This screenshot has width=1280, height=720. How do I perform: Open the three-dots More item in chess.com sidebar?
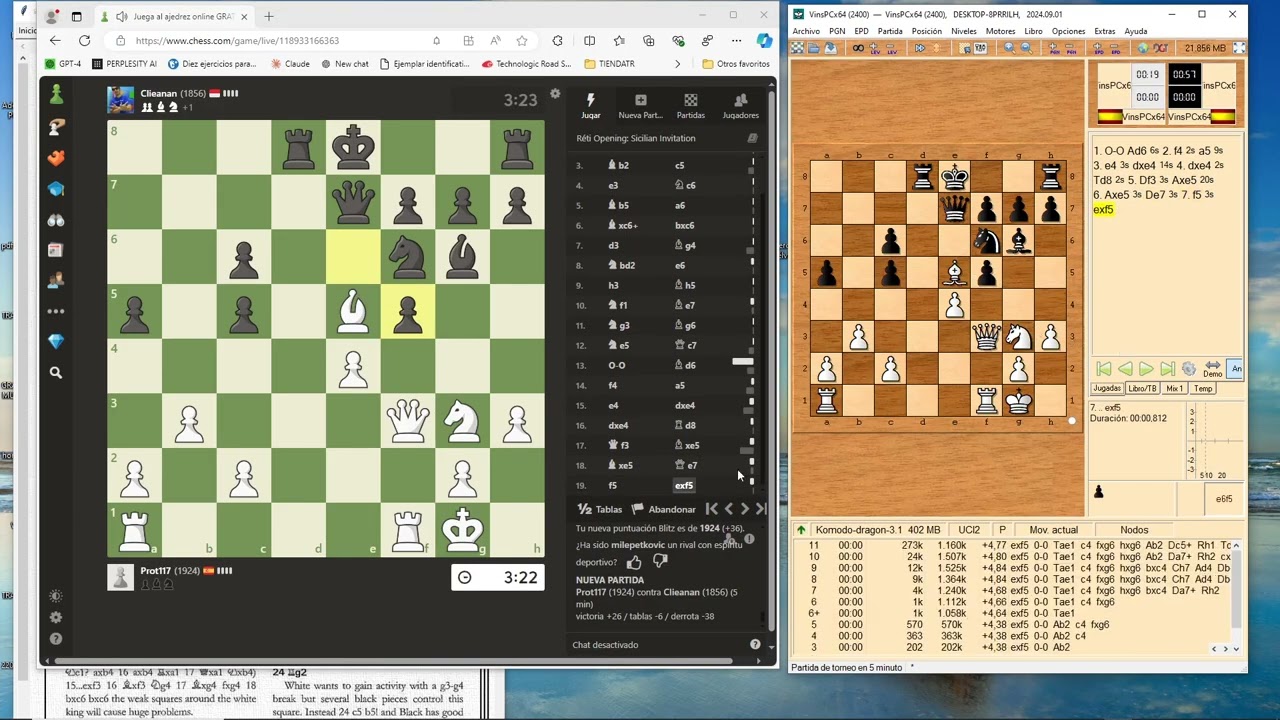56,311
